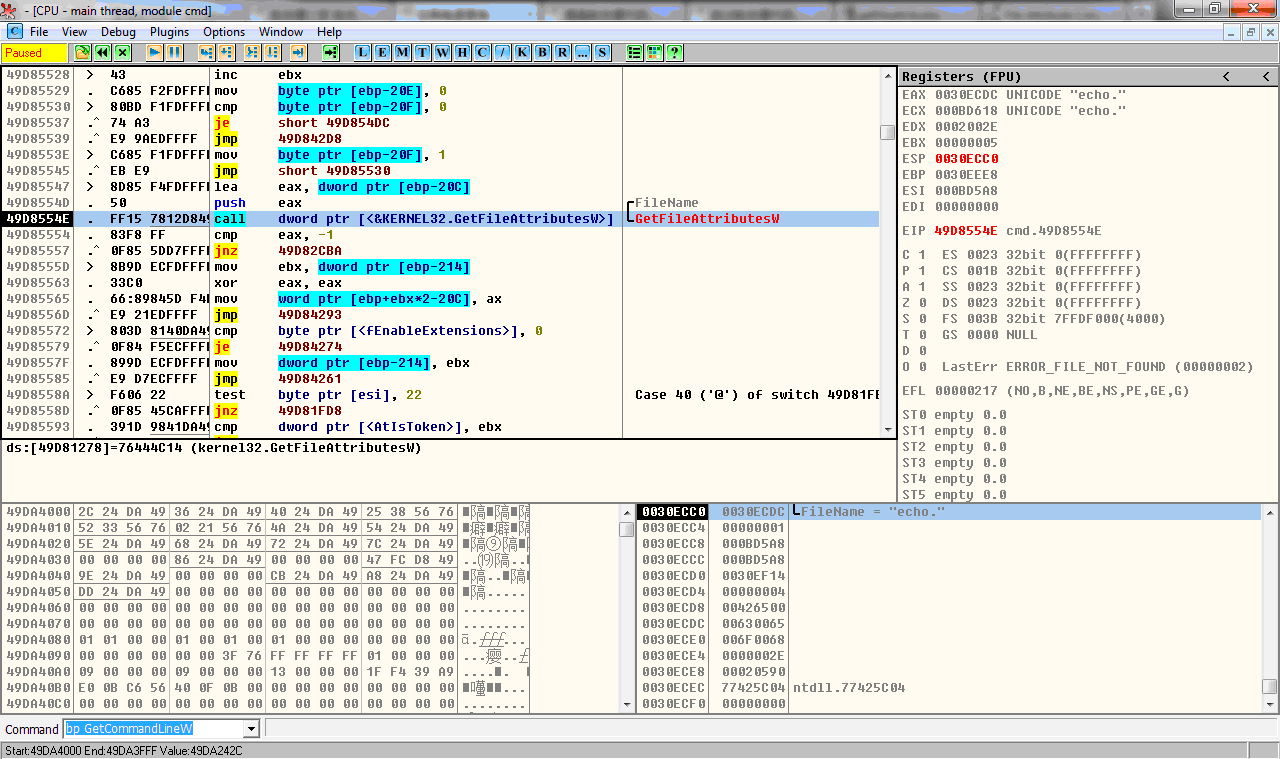Open the Plugins menu
The width and height of the screenshot is (1280, 759).
(x=169, y=31)
